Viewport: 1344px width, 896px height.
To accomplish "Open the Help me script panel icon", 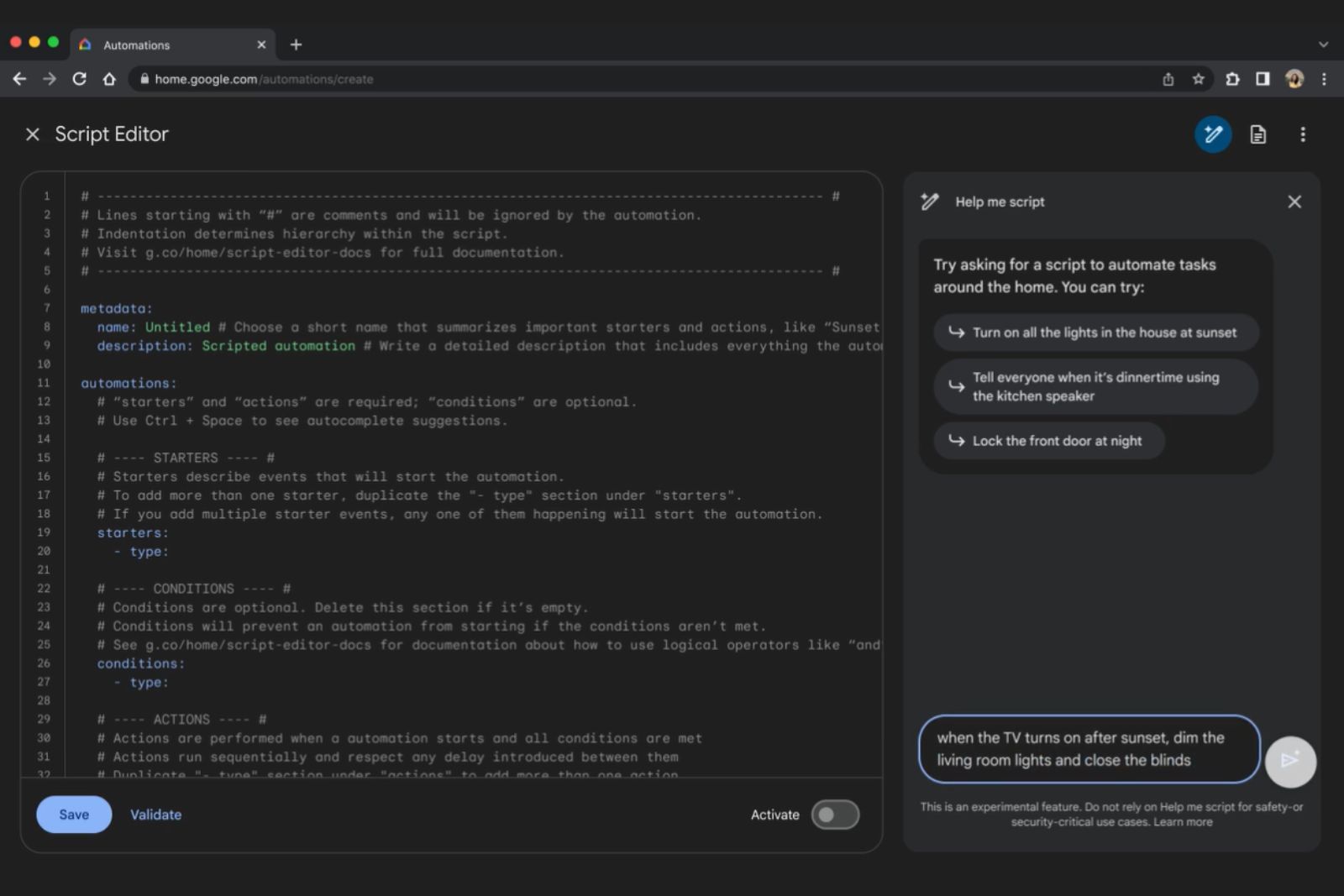I will pos(1213,134).
